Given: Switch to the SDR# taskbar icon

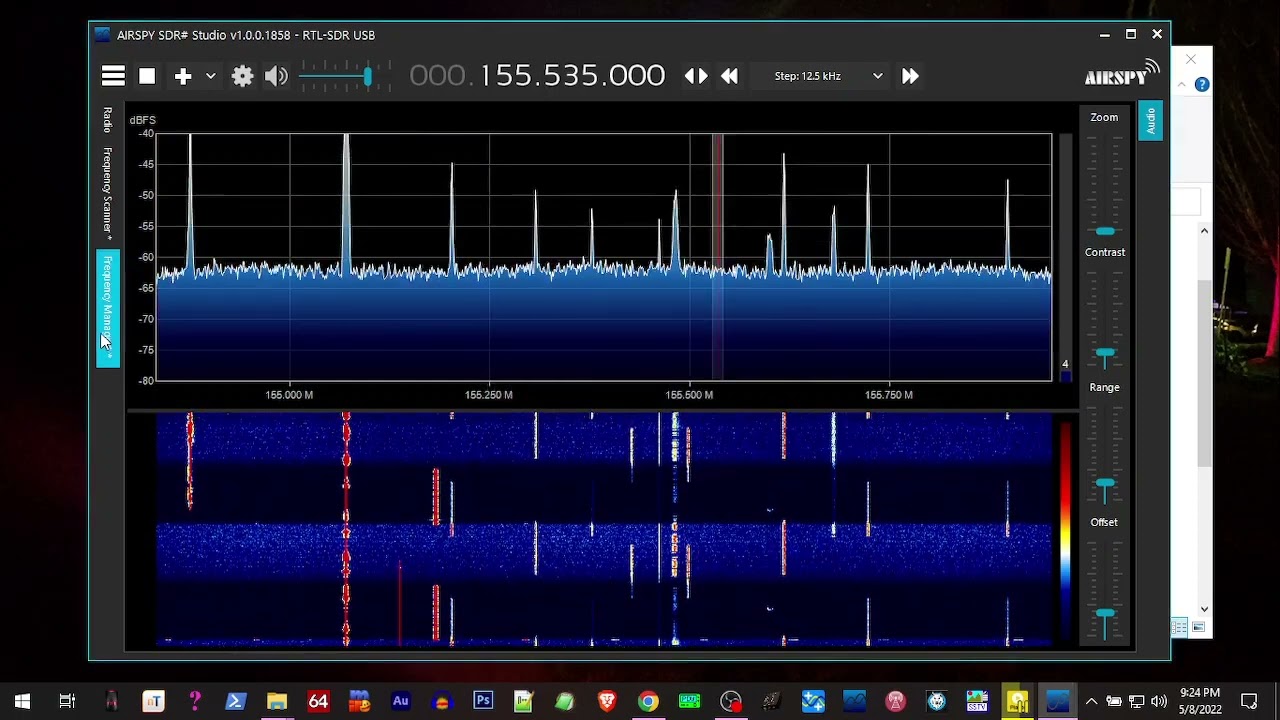Looking at the screenshot, I should (1058, 701).
